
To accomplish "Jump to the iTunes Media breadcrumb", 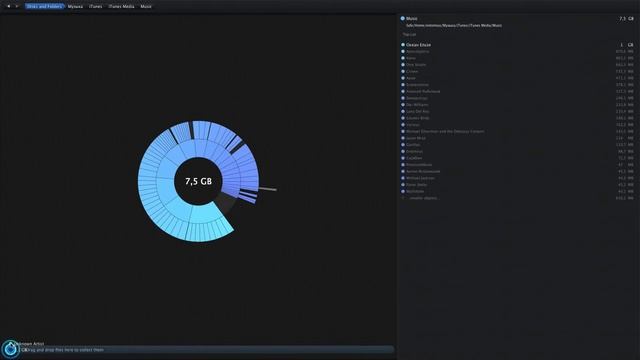I will click(121, 7).
